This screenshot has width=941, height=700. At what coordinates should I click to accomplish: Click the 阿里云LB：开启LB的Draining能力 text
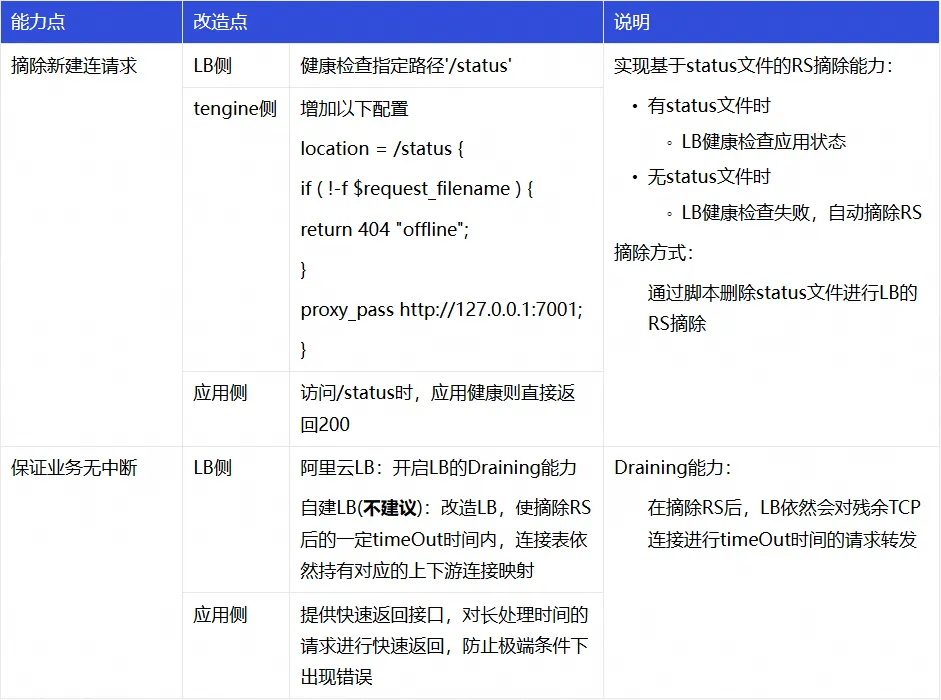(439, 468)
